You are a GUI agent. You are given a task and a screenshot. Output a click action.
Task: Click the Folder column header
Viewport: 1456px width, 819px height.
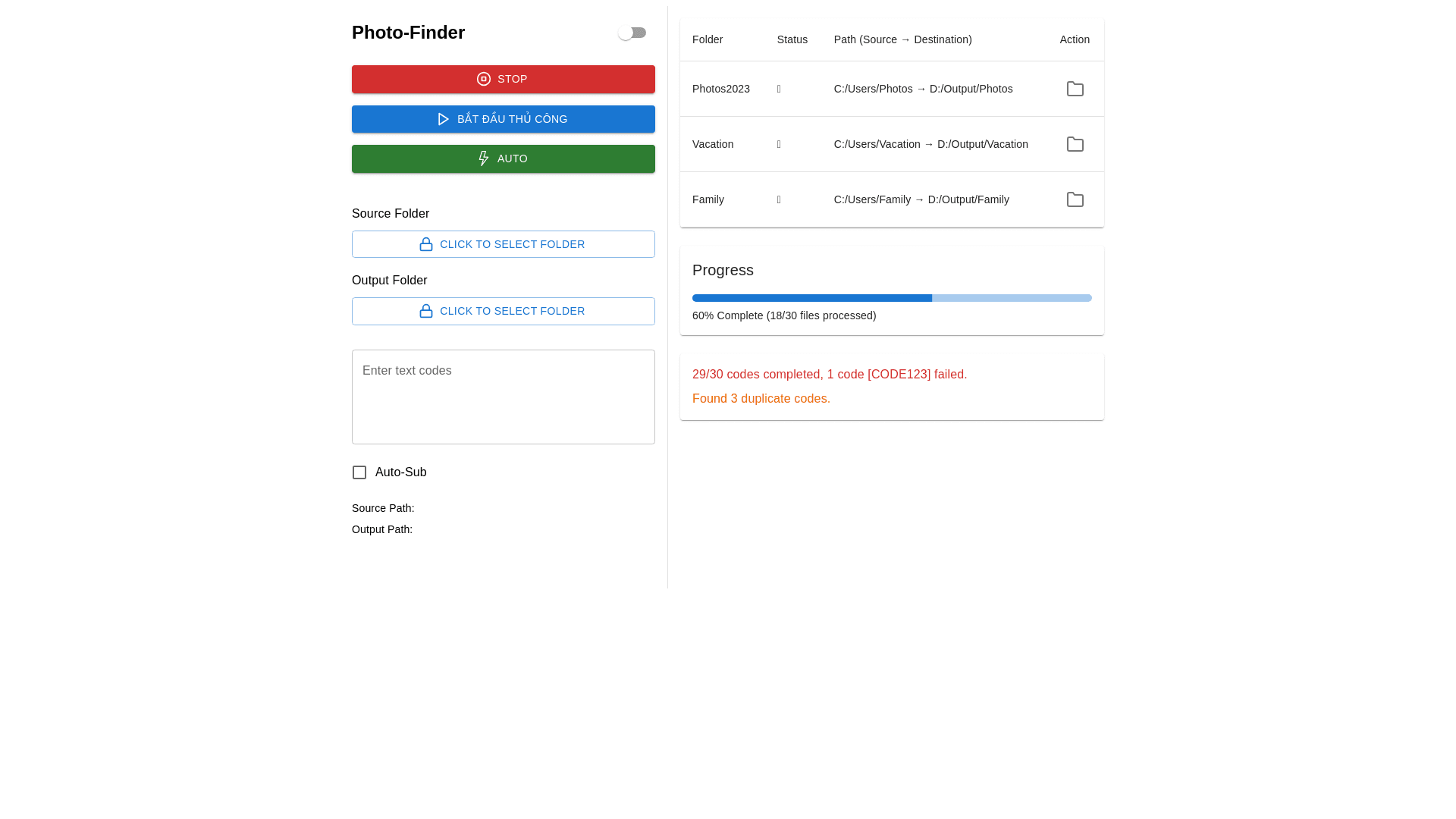click(x=707, y=39)
